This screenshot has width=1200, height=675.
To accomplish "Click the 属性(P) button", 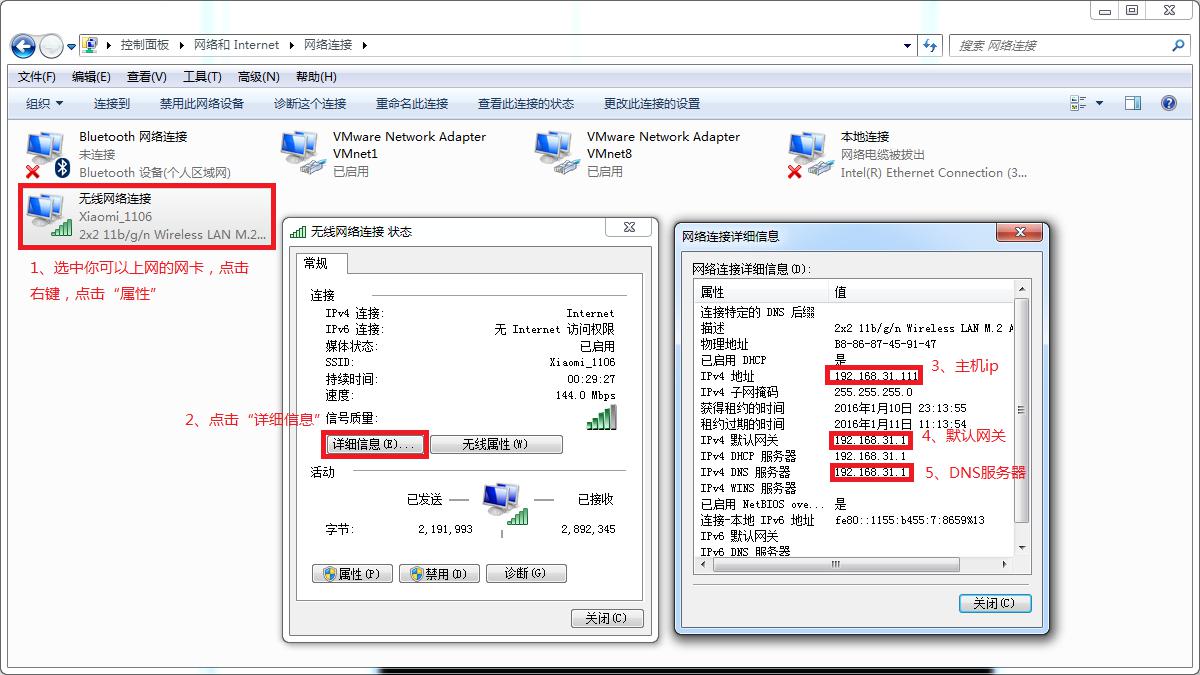I will coord(352,574).
